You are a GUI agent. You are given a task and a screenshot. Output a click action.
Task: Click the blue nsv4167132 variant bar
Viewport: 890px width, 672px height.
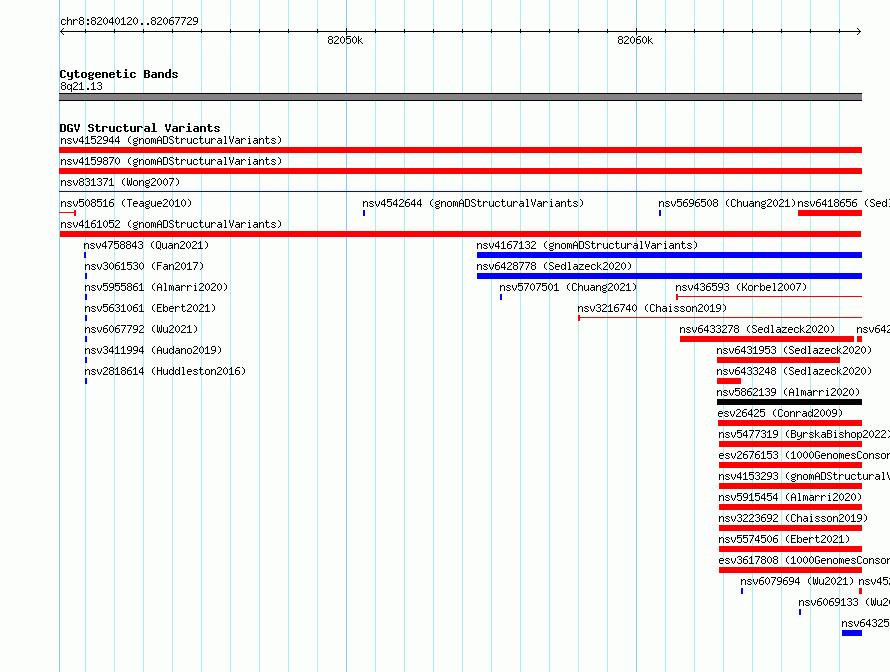click(669, 255)
